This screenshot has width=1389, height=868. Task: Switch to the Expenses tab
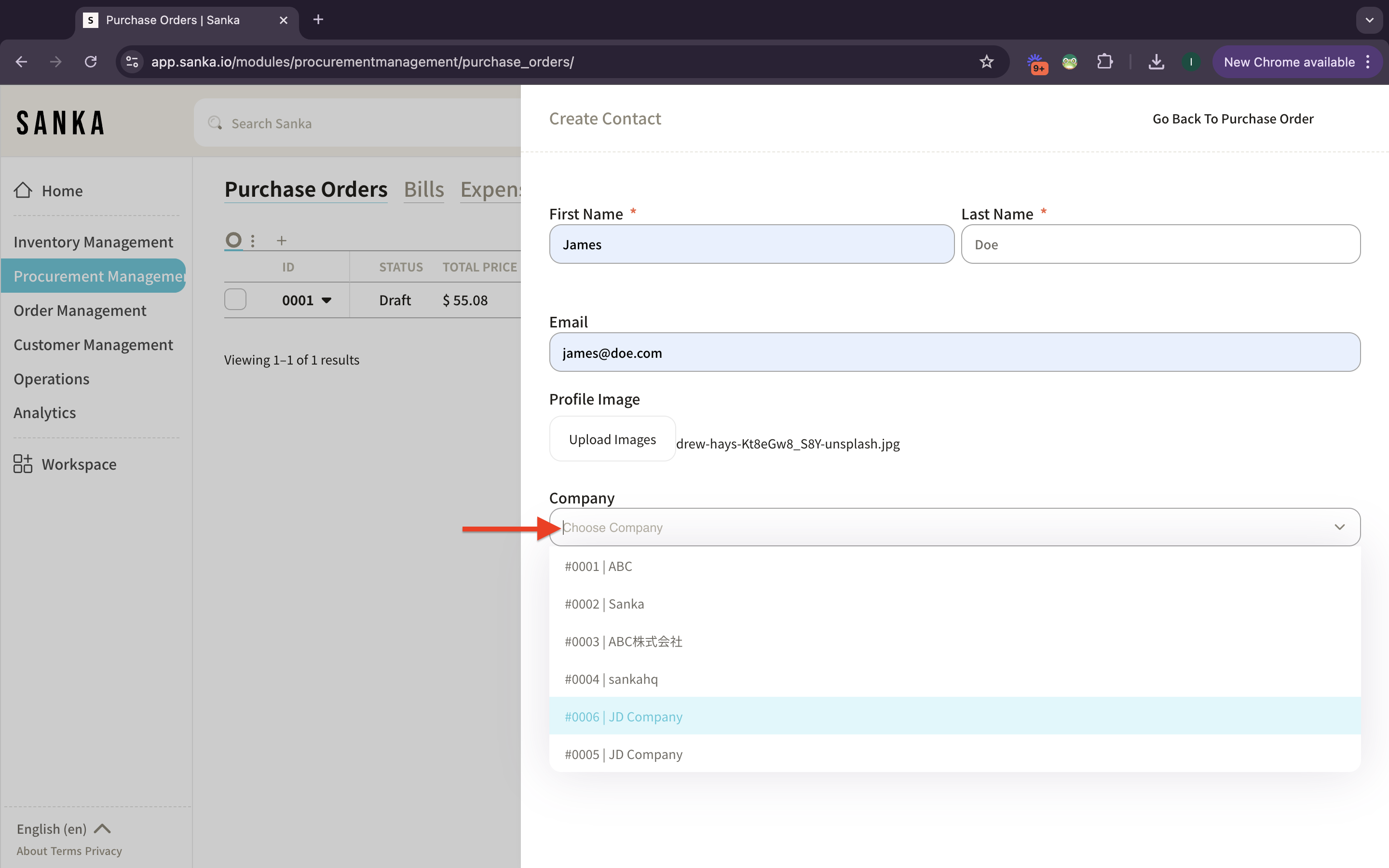click(x=490, y=190)
